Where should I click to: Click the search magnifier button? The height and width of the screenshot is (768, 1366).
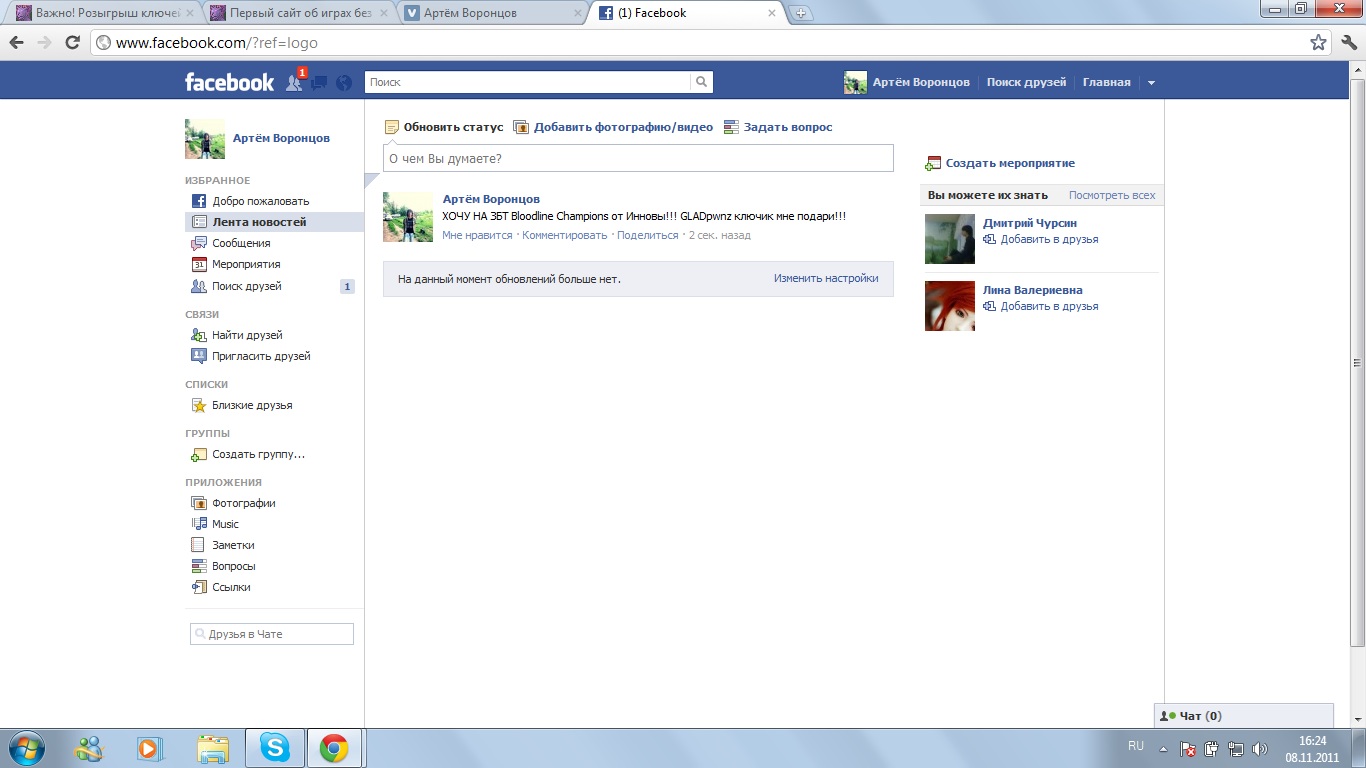click(x=702, y=83)
